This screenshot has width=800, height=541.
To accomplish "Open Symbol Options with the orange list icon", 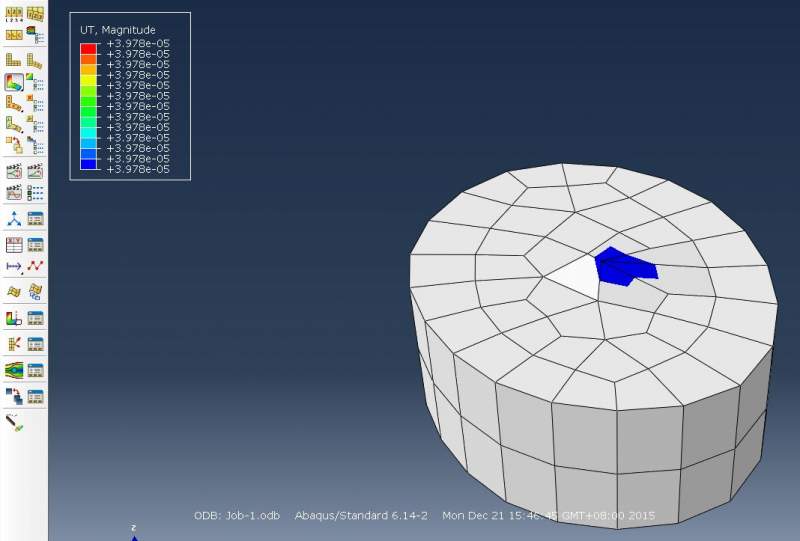I will click(x=35, y=104).
